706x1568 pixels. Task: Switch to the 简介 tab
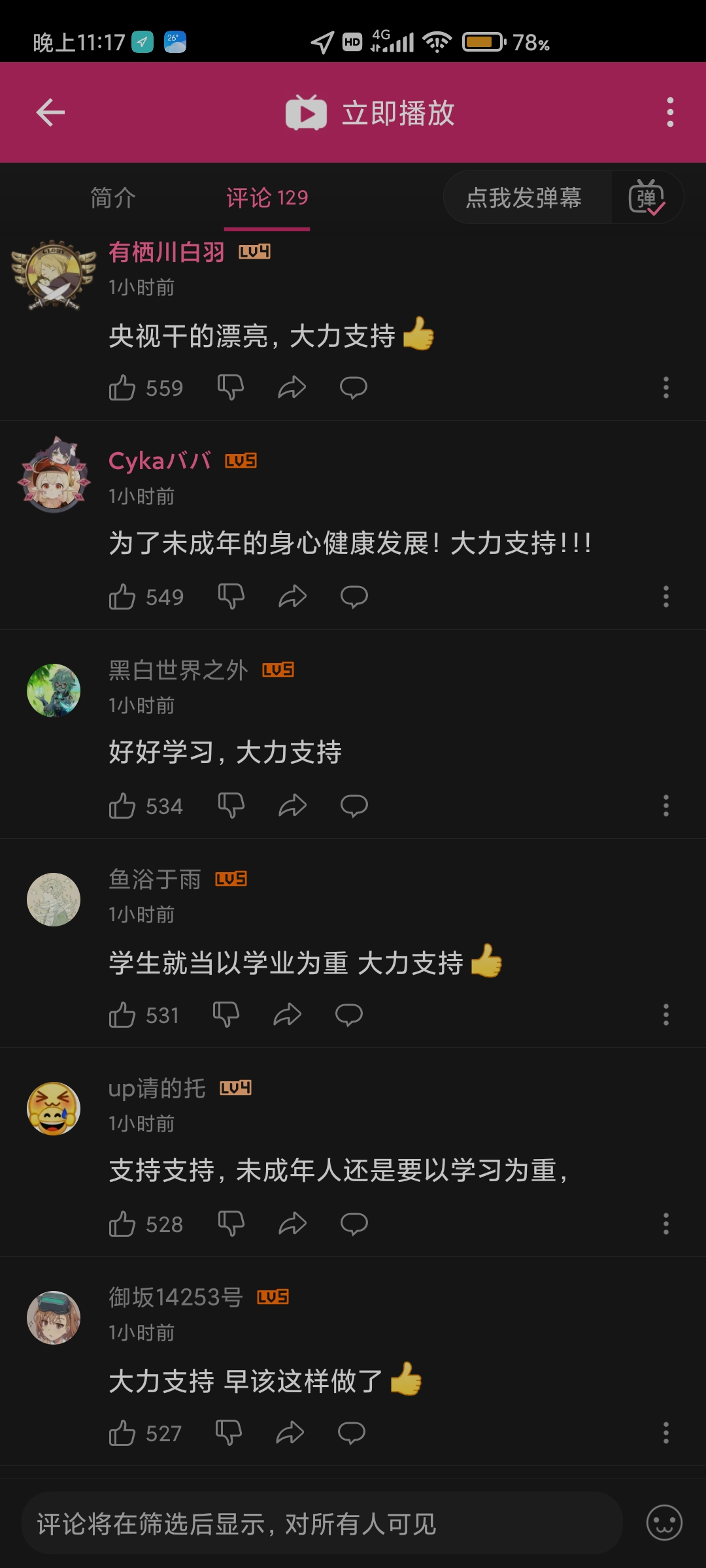click(113, 197)
